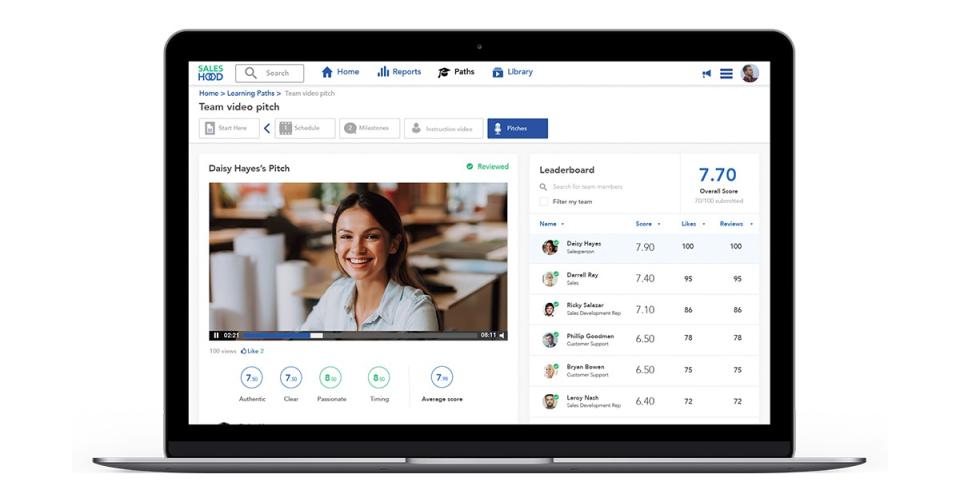
Task: Click the Passionate score circle
Action: (331, 378)
